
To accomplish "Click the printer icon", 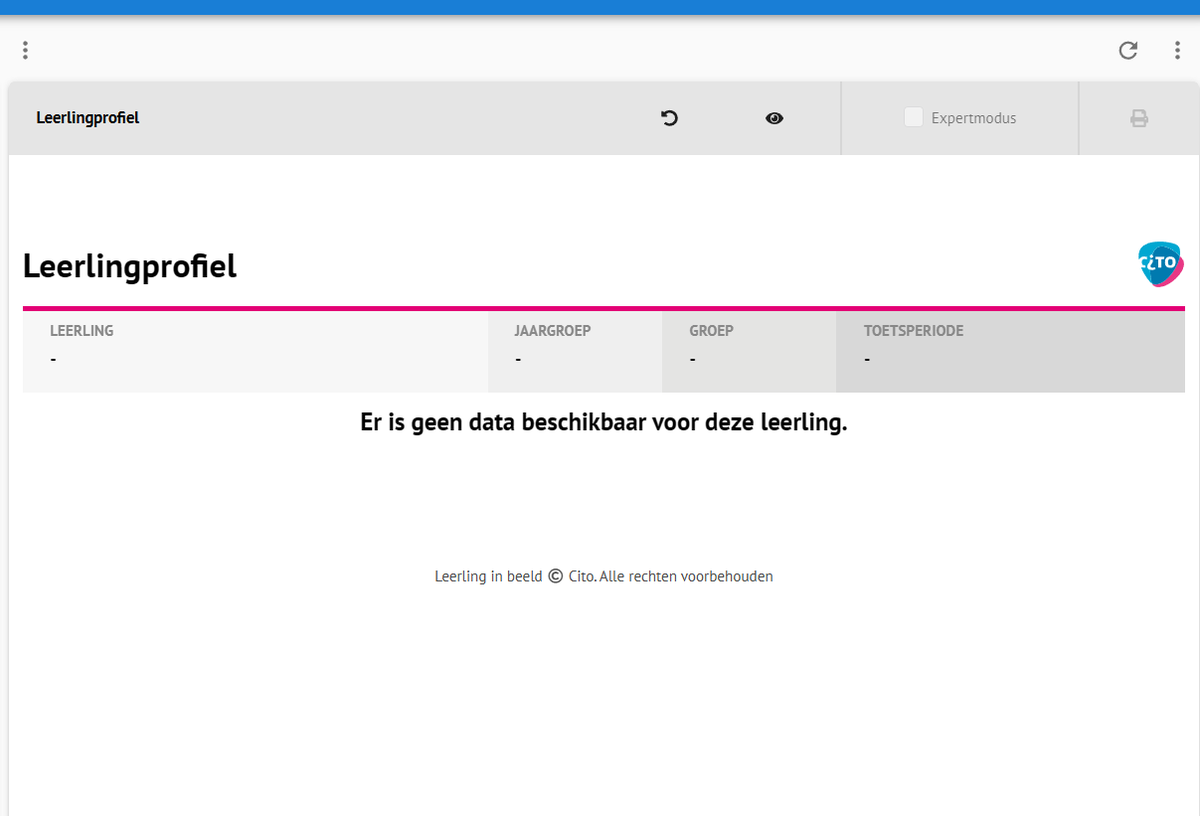I will 1139,118.
